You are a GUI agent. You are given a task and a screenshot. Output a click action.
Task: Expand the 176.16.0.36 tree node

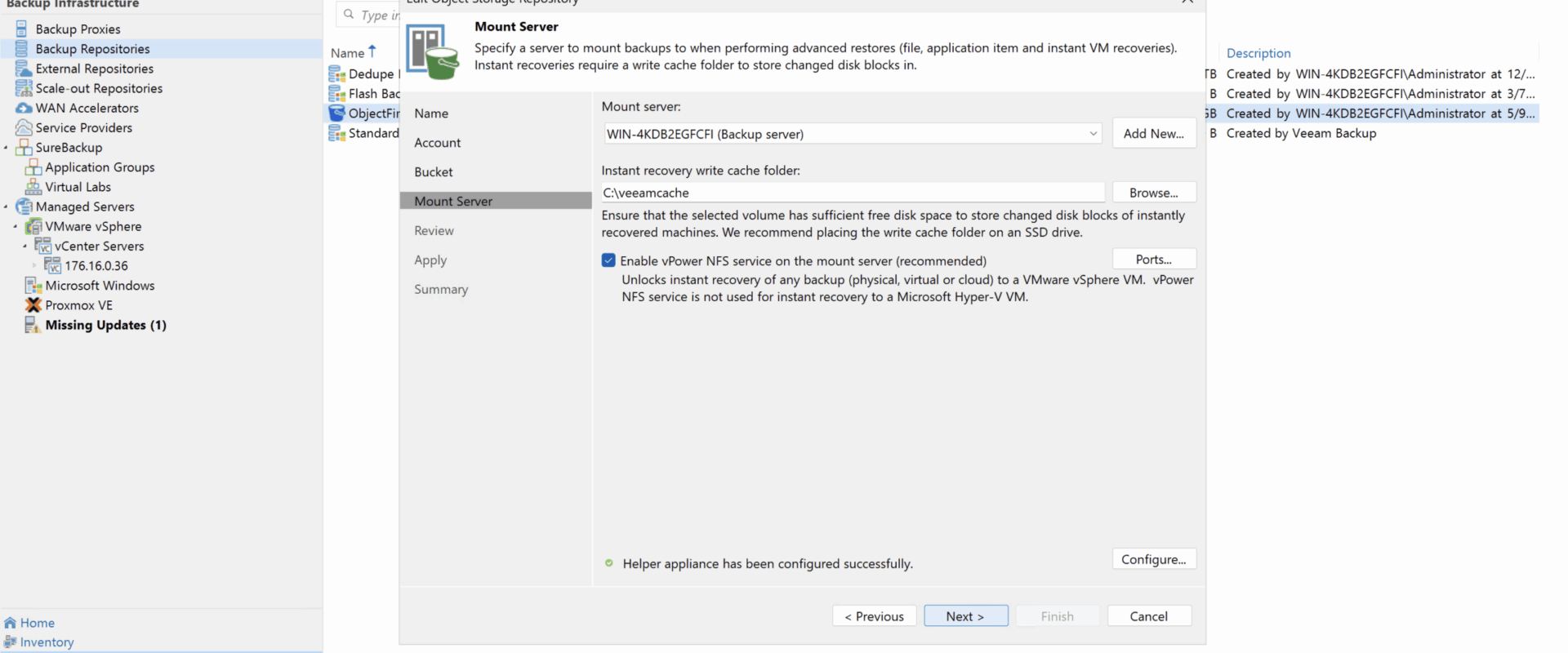click(35, 265)
